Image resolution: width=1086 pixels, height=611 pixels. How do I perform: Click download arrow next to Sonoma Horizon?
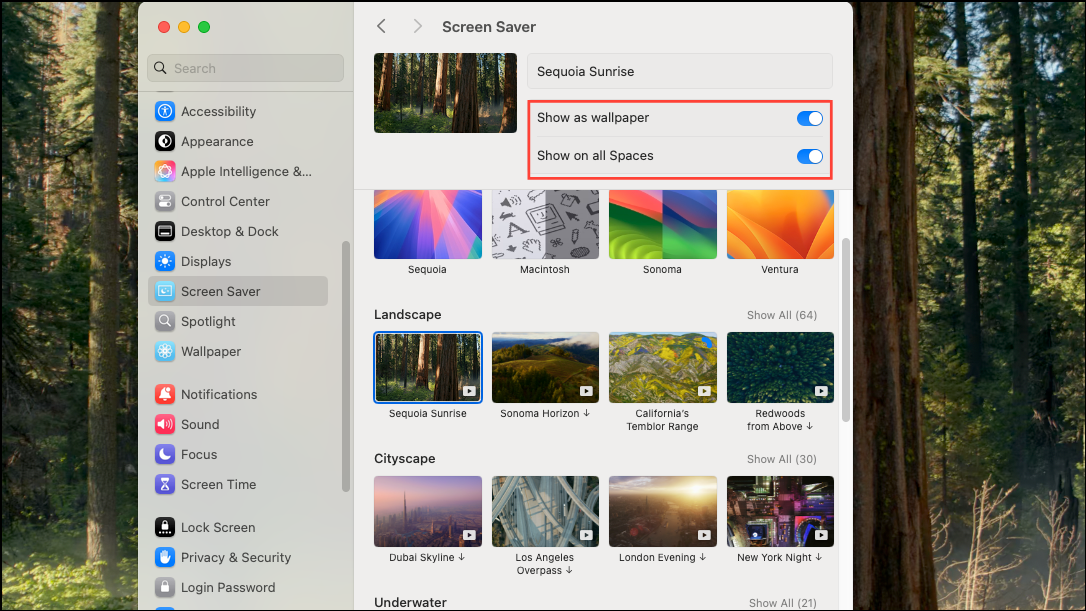coord(586,413)
